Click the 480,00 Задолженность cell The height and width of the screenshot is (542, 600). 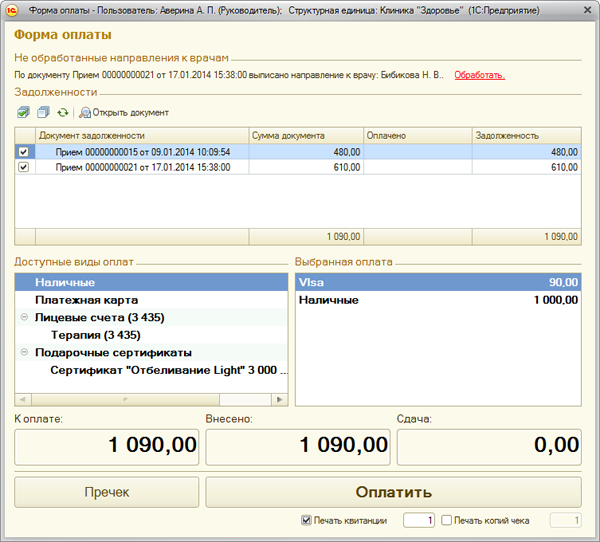coord(527,152)
